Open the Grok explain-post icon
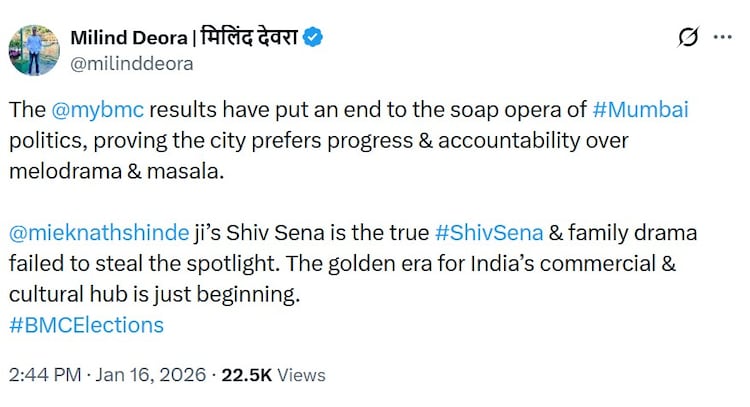This screenshot has width=750, height=407. [x=687, y=38]
